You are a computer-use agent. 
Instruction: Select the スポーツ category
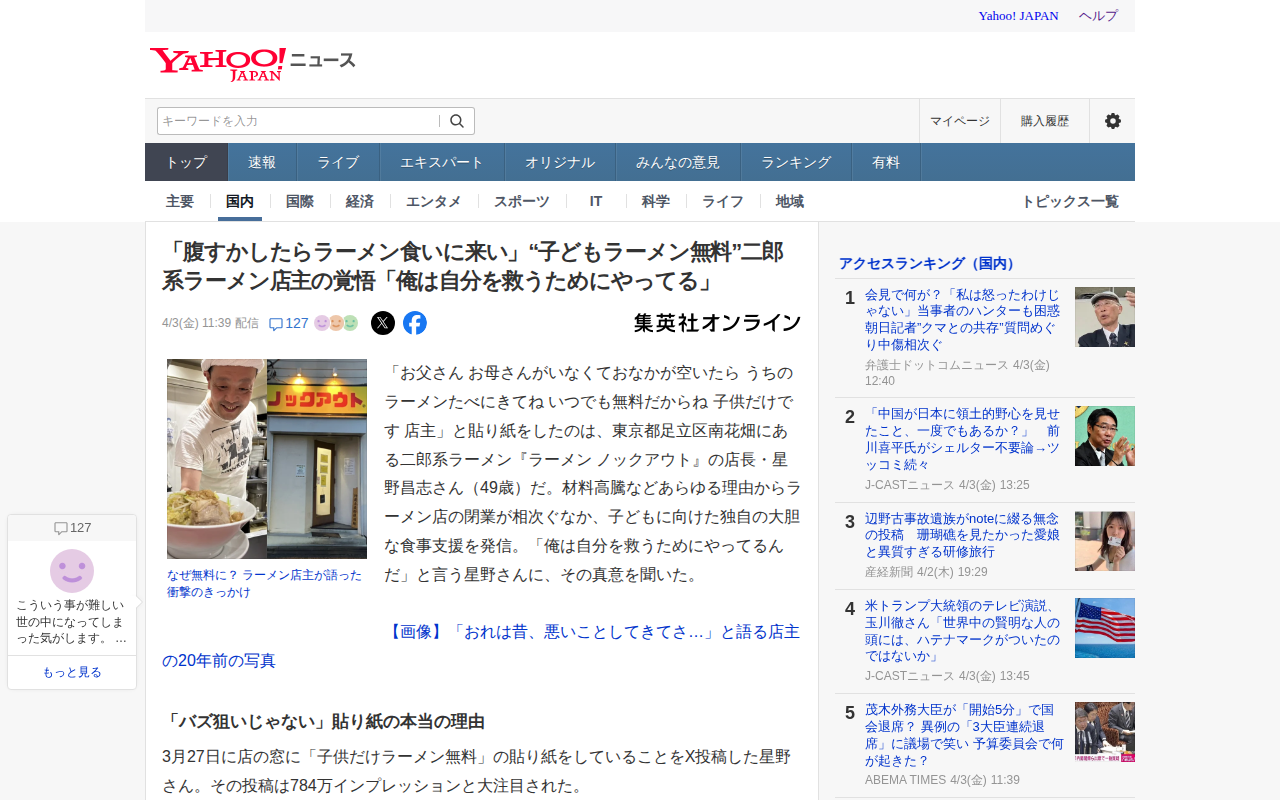(x=522, y=201)
